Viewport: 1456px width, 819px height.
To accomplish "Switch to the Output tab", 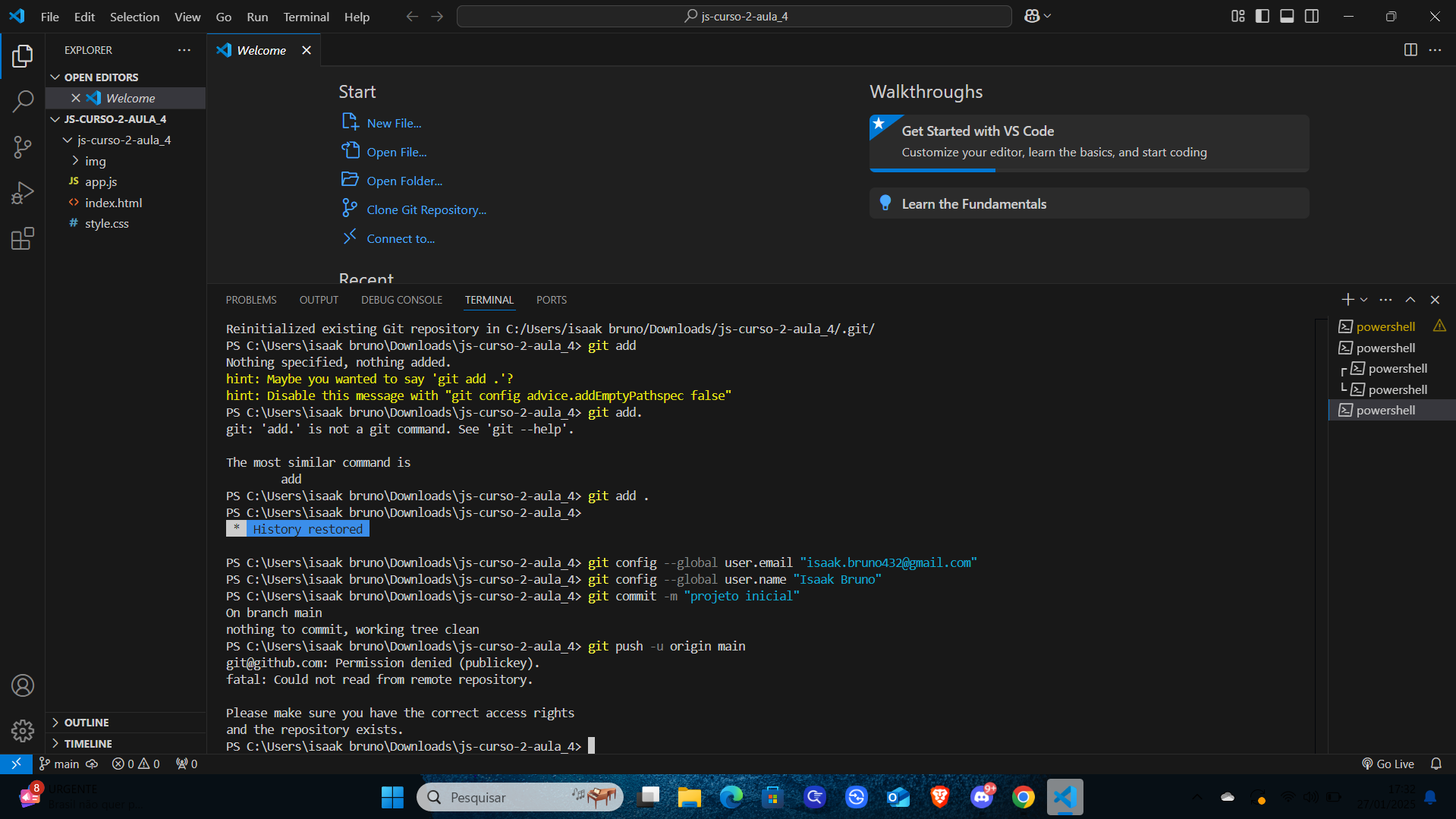I will tap(319, 300).
